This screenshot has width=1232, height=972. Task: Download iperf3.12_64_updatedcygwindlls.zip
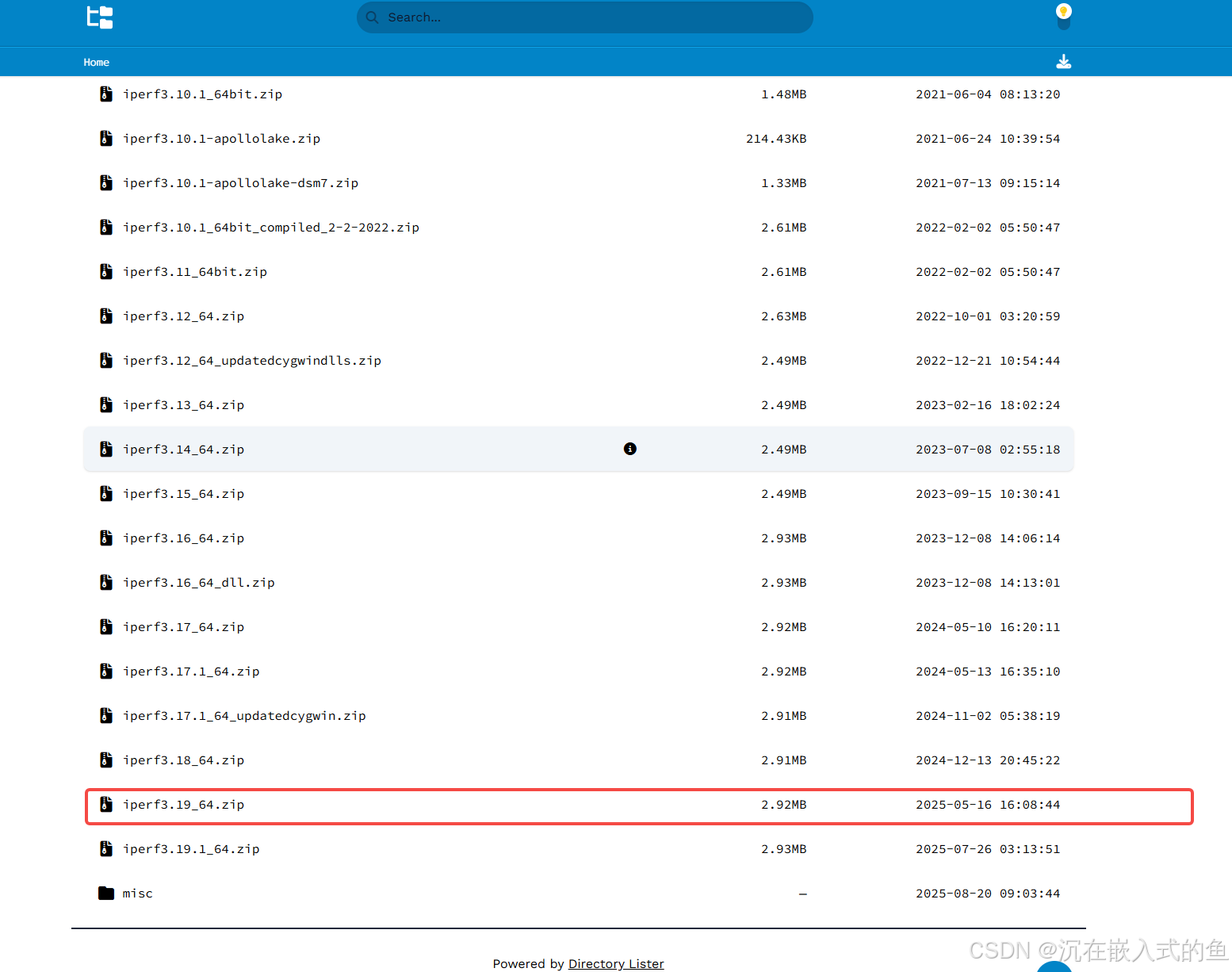tap(252, 360)
